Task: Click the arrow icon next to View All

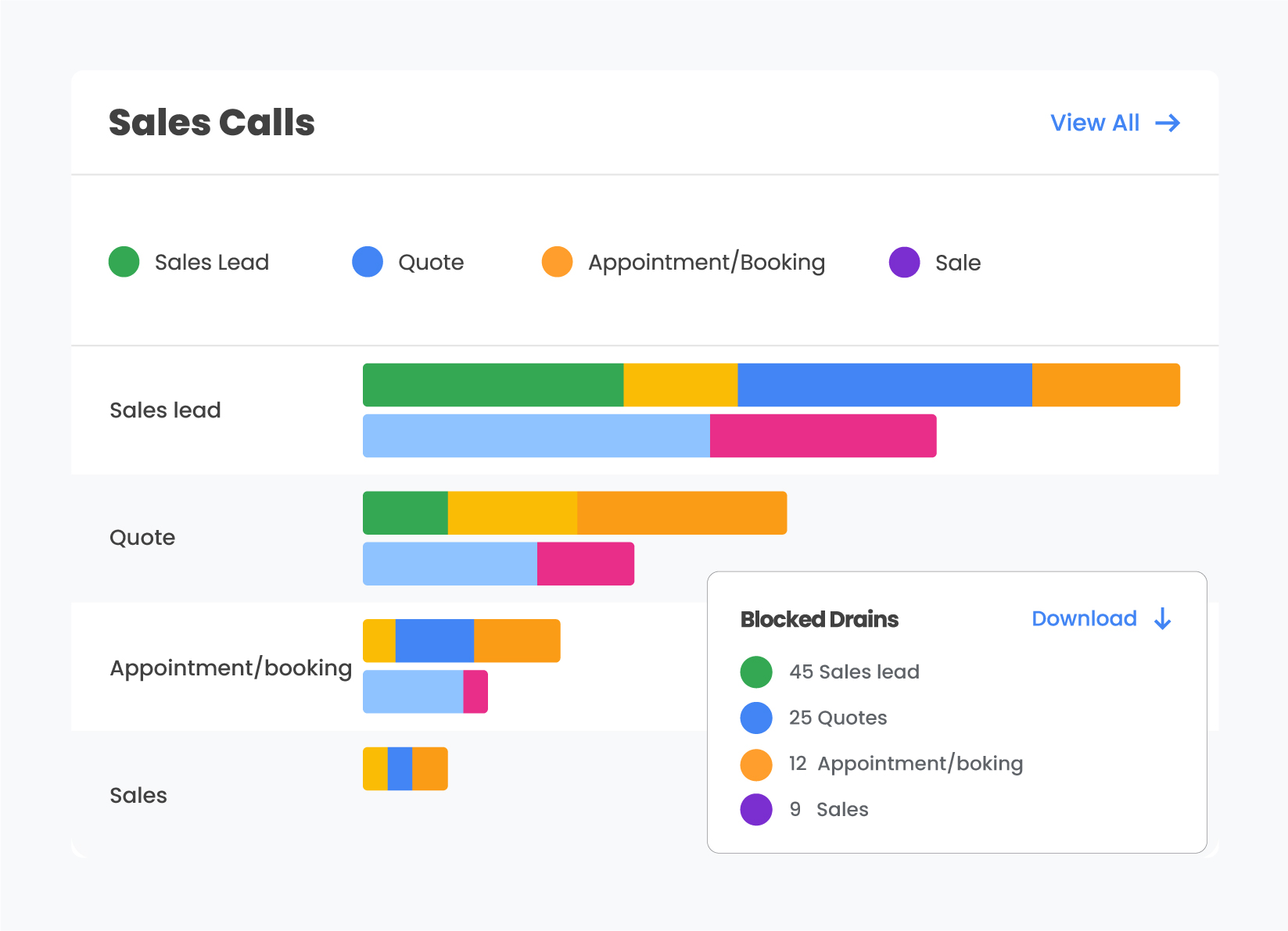Action: tap(1168, 123)
